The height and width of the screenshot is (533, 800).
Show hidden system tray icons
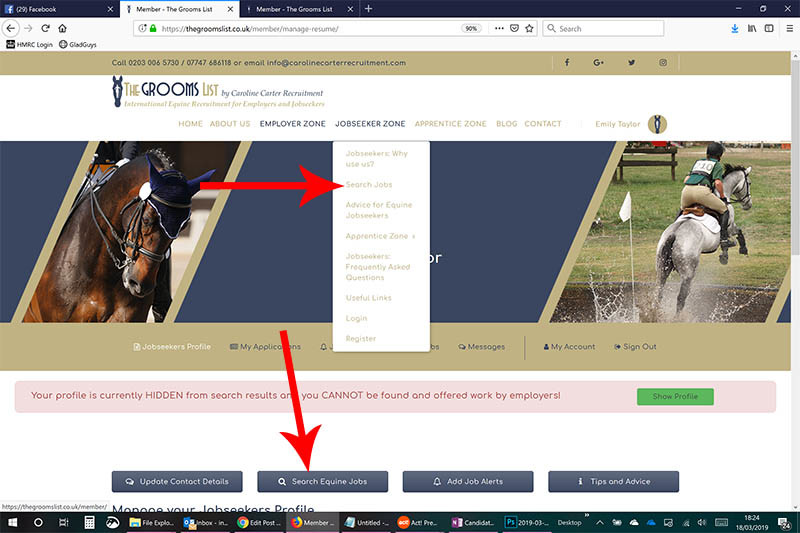click(x=599, y=522)
